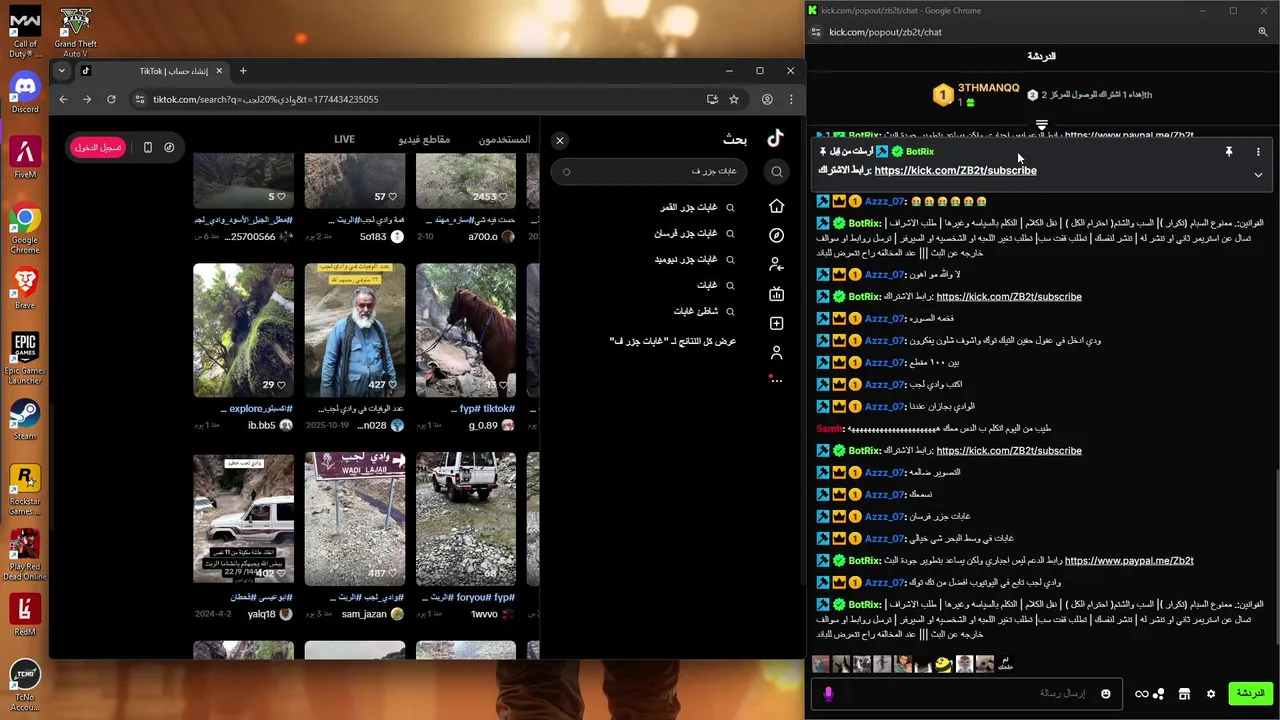This screenshot has height=720, width=1280.
Task: Open Kick chat settings gear icon
Action: [x=1211, y=694]
